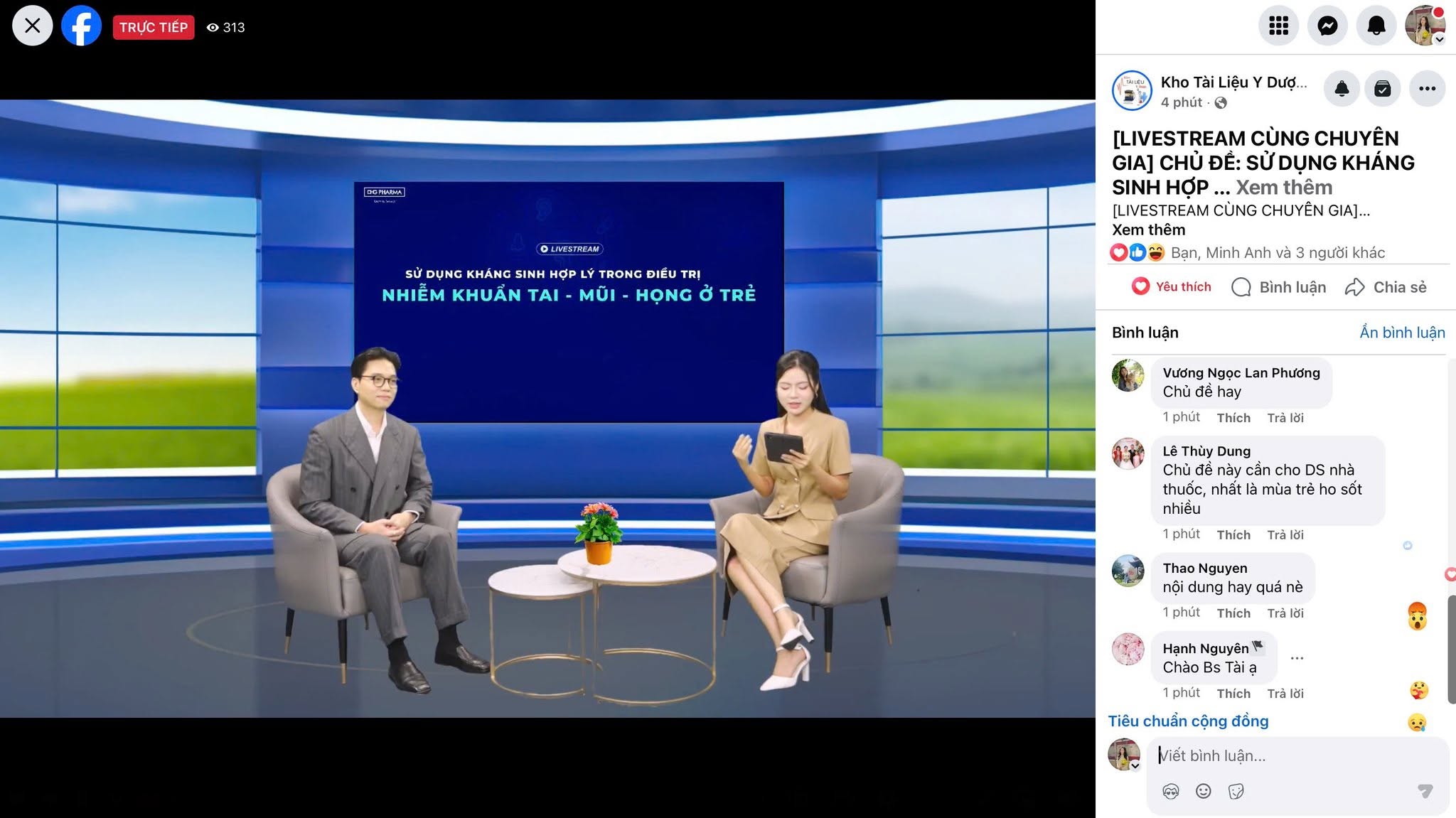Open options for Hạnh Nguyên's comment
Image resolution: width=1456 pixels, height=818 pixels.
tap(1297, 658)
